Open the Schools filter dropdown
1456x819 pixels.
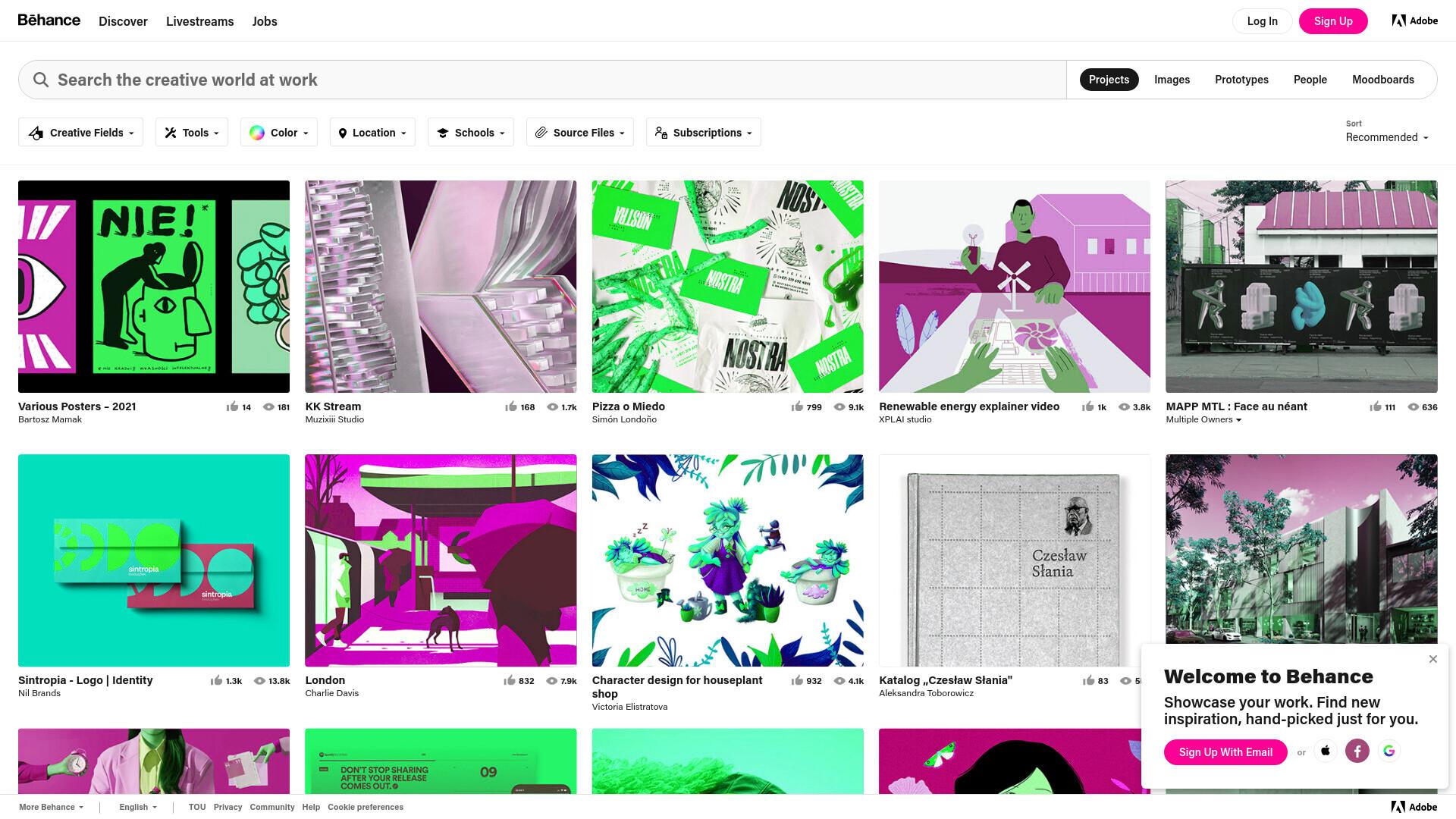[x=471, y=133]
